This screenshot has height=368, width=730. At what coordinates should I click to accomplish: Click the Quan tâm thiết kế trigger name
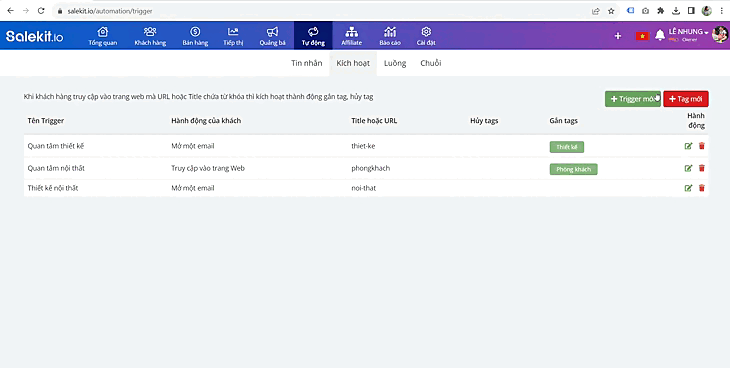tap(56, 146)
